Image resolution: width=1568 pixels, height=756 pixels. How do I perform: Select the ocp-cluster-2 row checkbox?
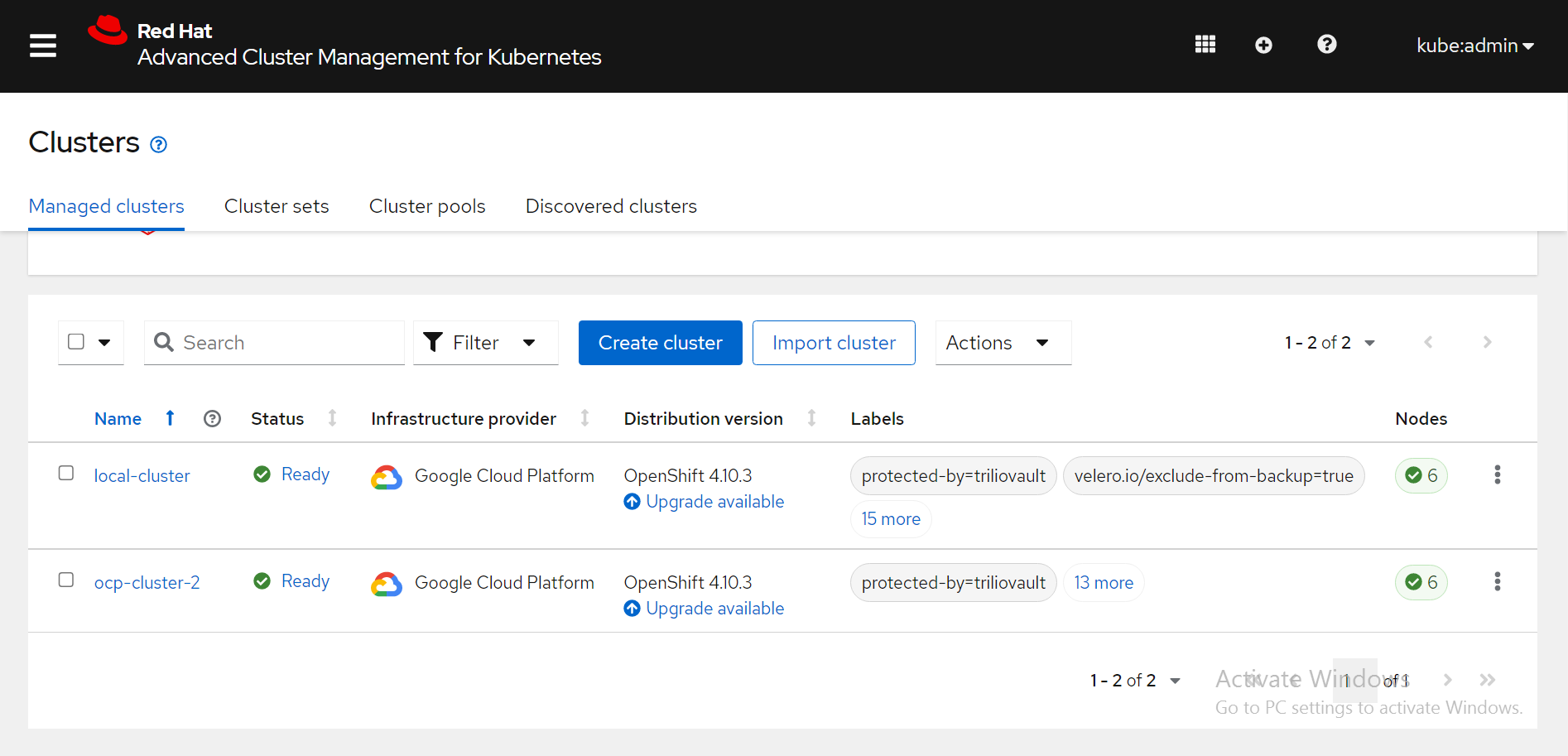[66, 580]
